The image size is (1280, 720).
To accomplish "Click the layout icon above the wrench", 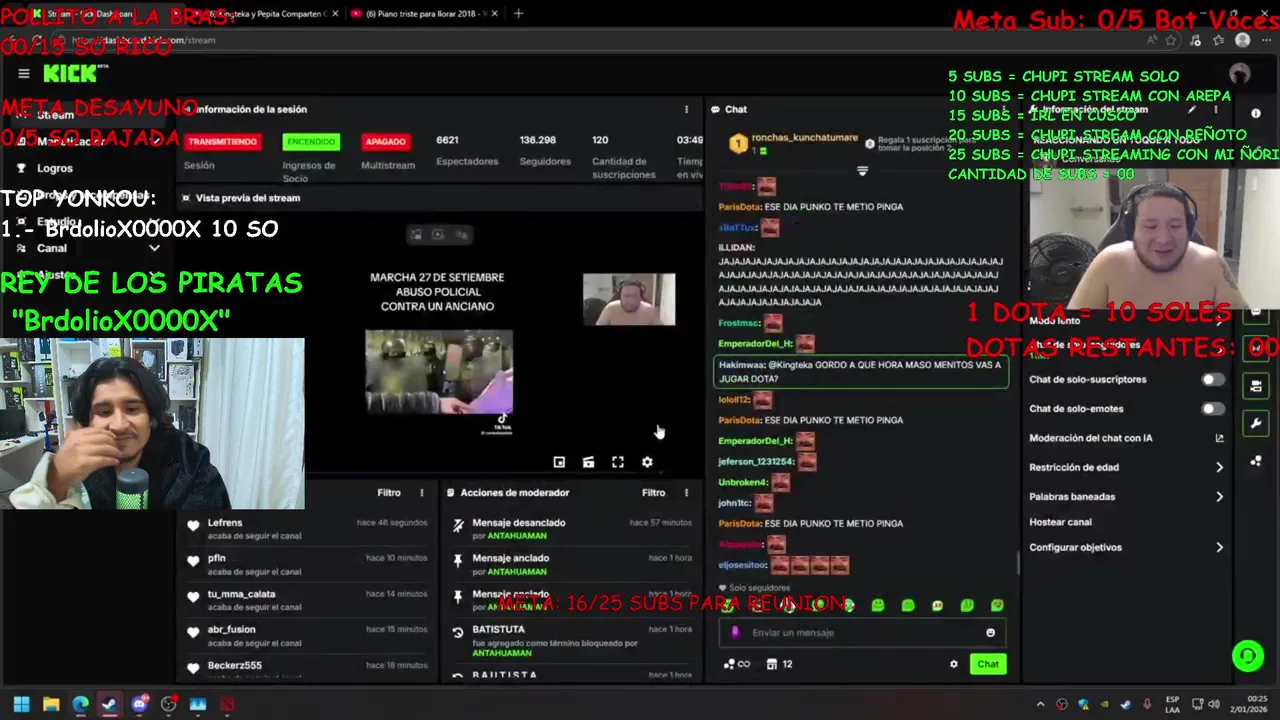I will pos(1256,386).
